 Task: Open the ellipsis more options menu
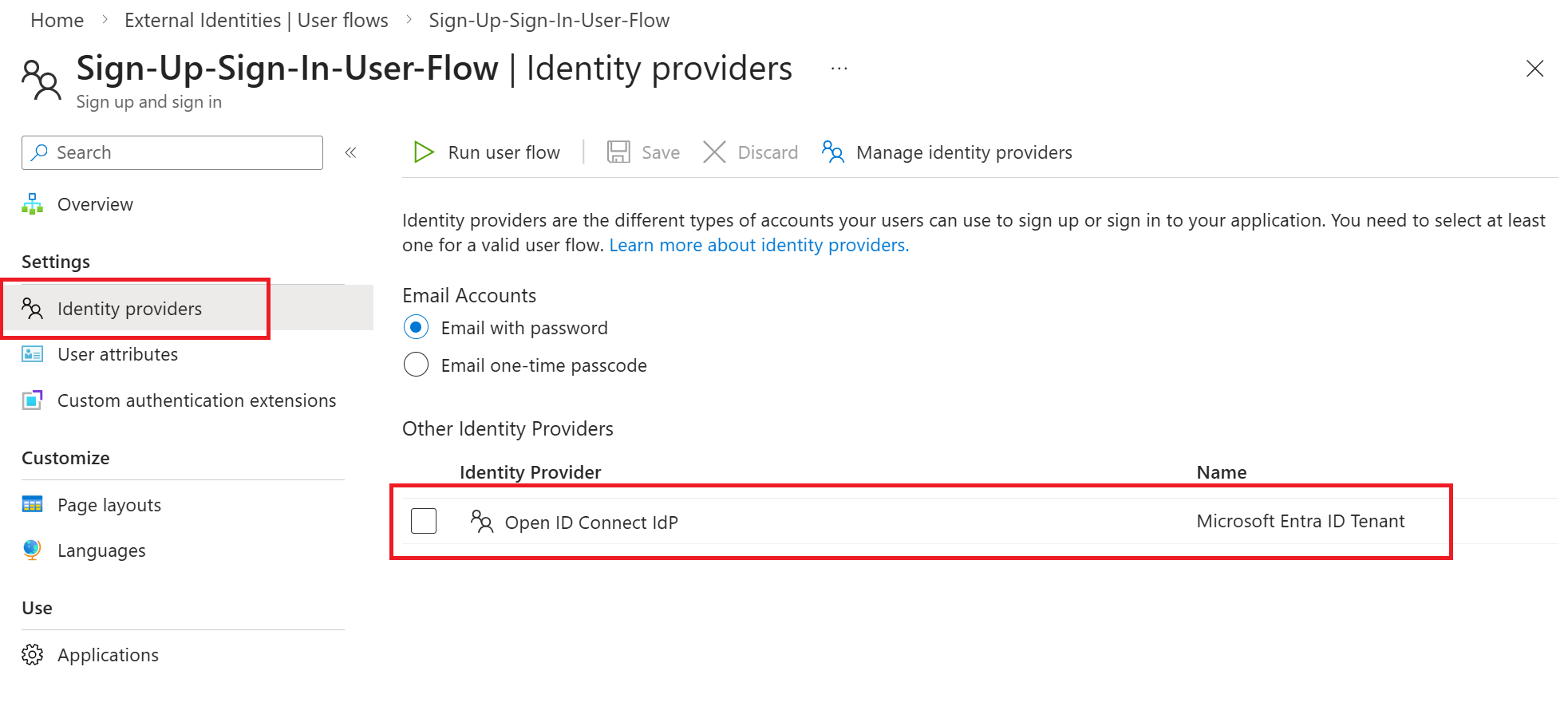(839, 69)
